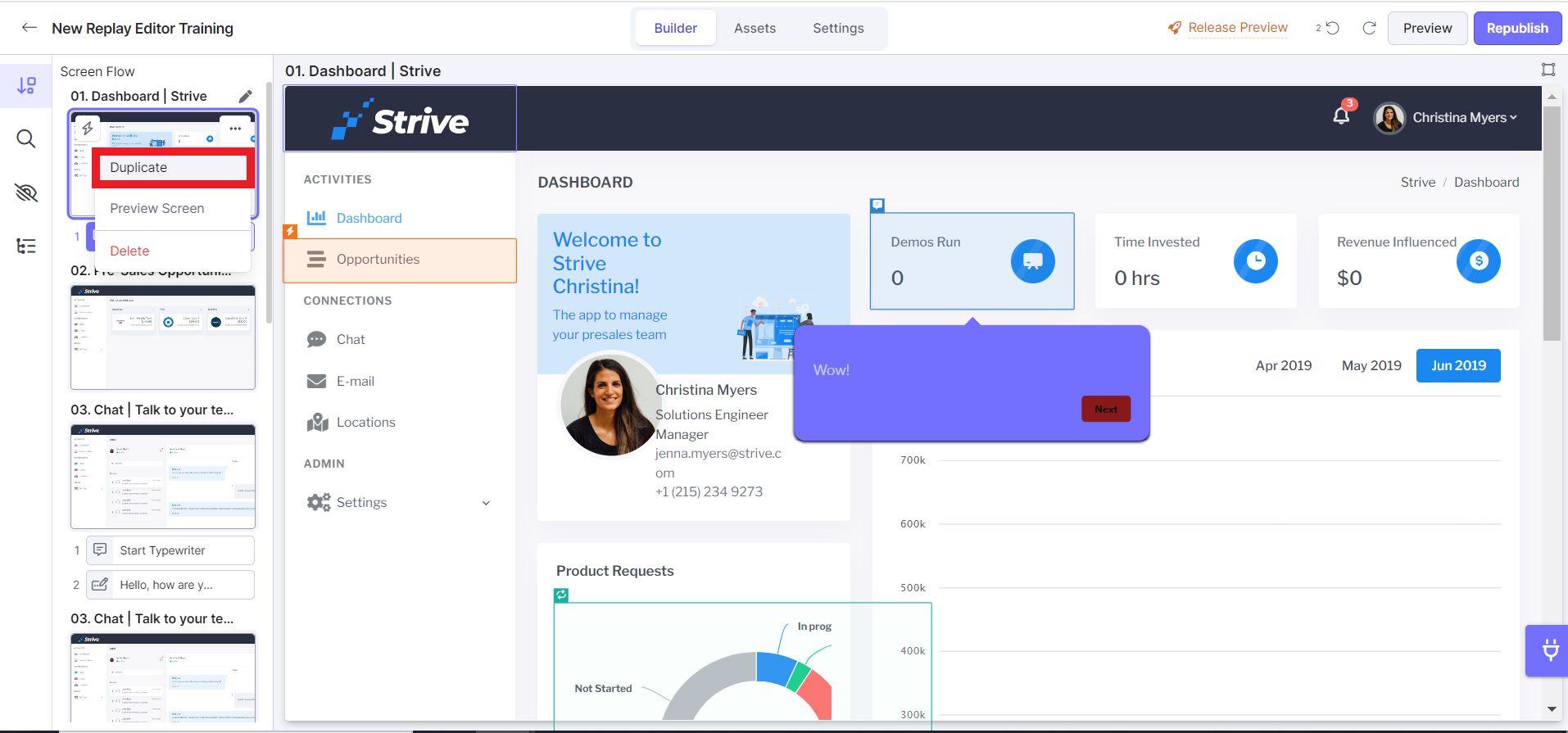Click lightning bolt on first screen thumbnail

(x=88, y=129)
